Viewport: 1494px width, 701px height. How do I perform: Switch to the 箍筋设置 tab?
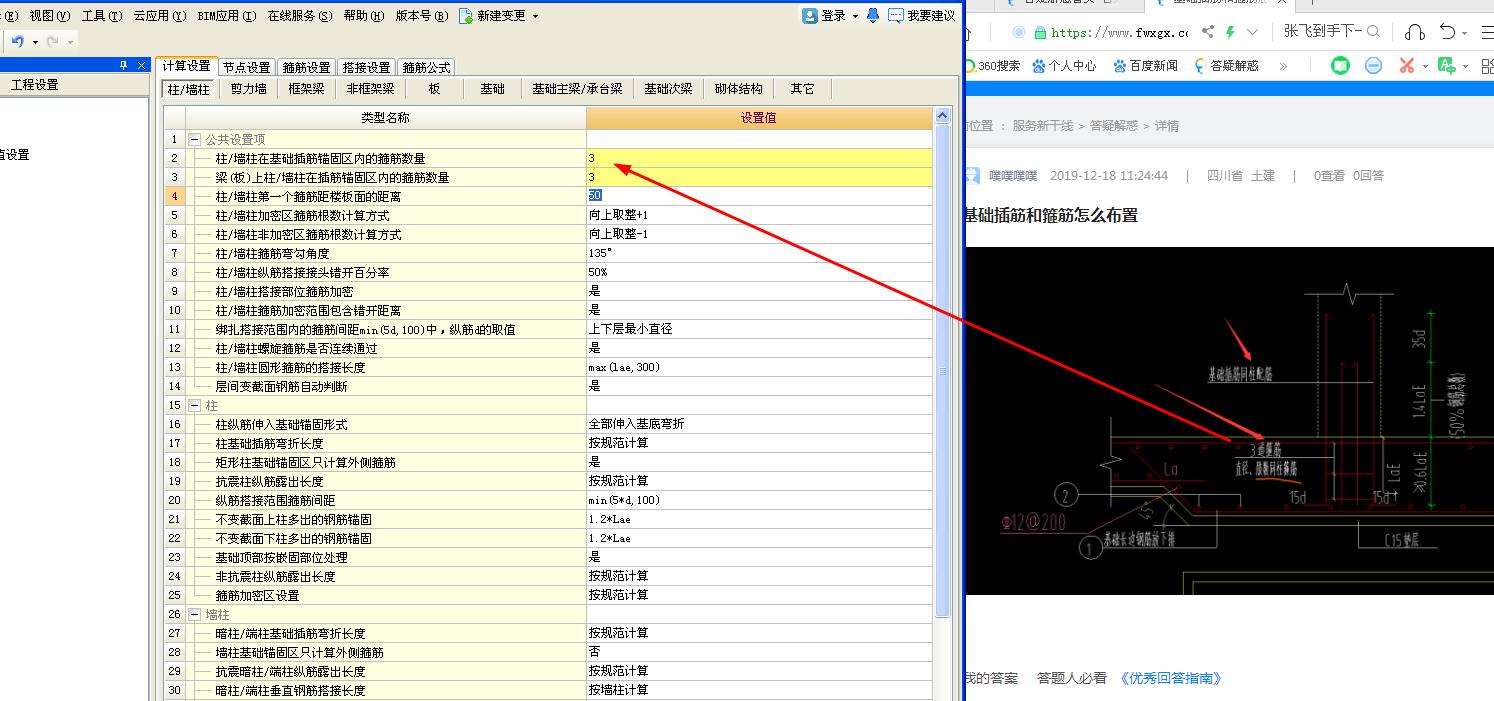click(306, 67)
